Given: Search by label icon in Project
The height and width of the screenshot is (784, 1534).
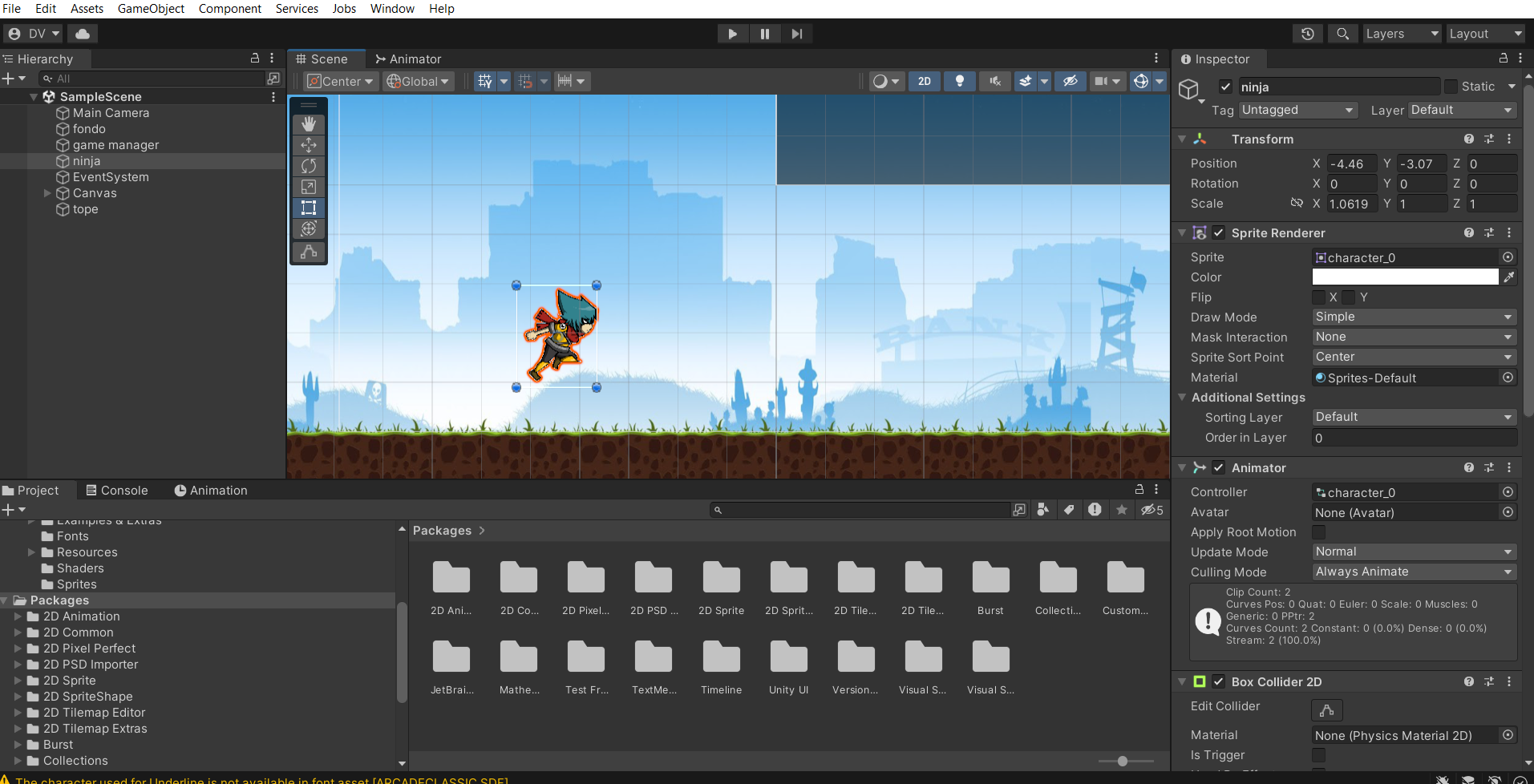Looking at the screenshot, I should (x=1069, y=510).
